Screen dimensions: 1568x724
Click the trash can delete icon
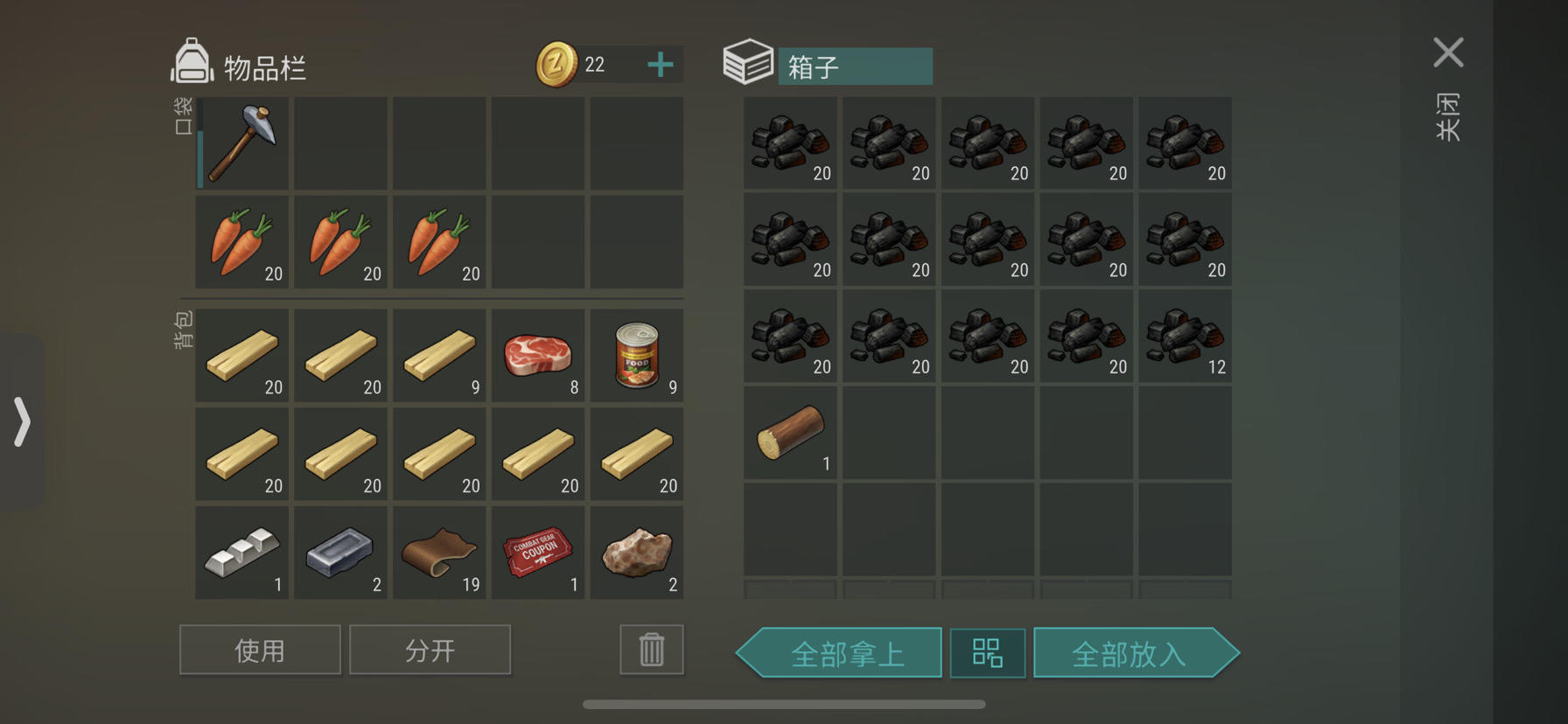click(652, 650)
